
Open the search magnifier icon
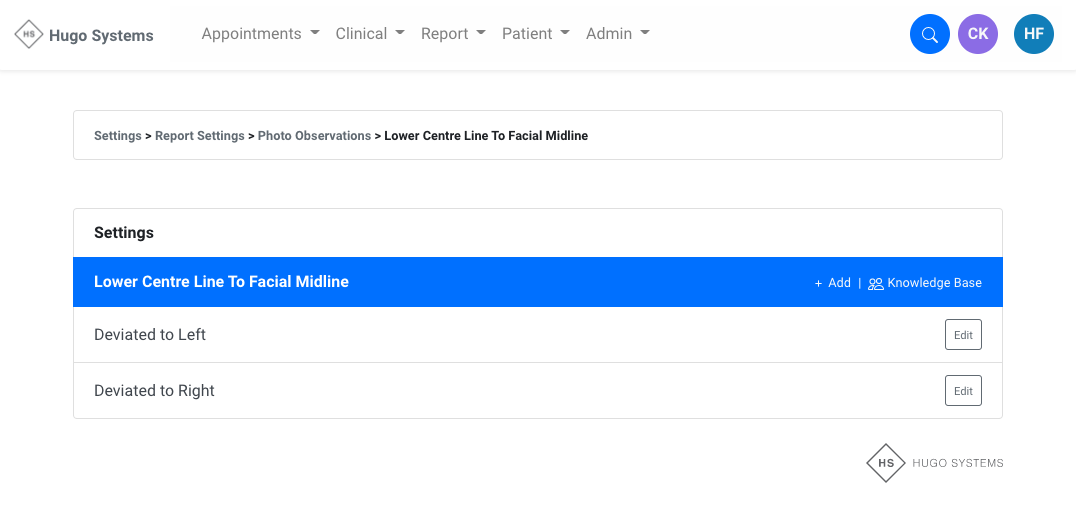(x=929, y=35)
